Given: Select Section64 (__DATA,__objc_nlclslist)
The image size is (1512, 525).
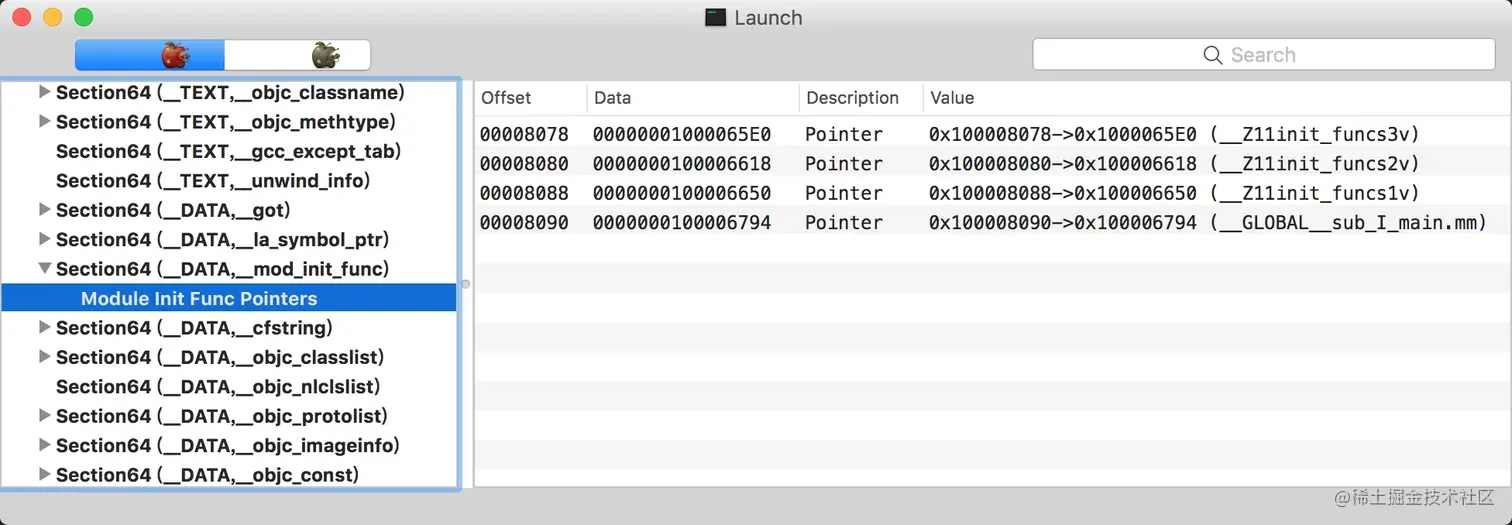Looking at the screenshot, I should pos(218,387).
